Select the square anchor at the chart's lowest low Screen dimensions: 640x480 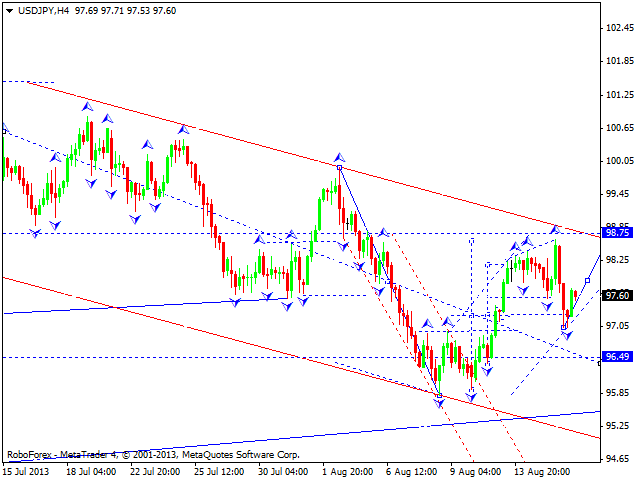point(439,395)
